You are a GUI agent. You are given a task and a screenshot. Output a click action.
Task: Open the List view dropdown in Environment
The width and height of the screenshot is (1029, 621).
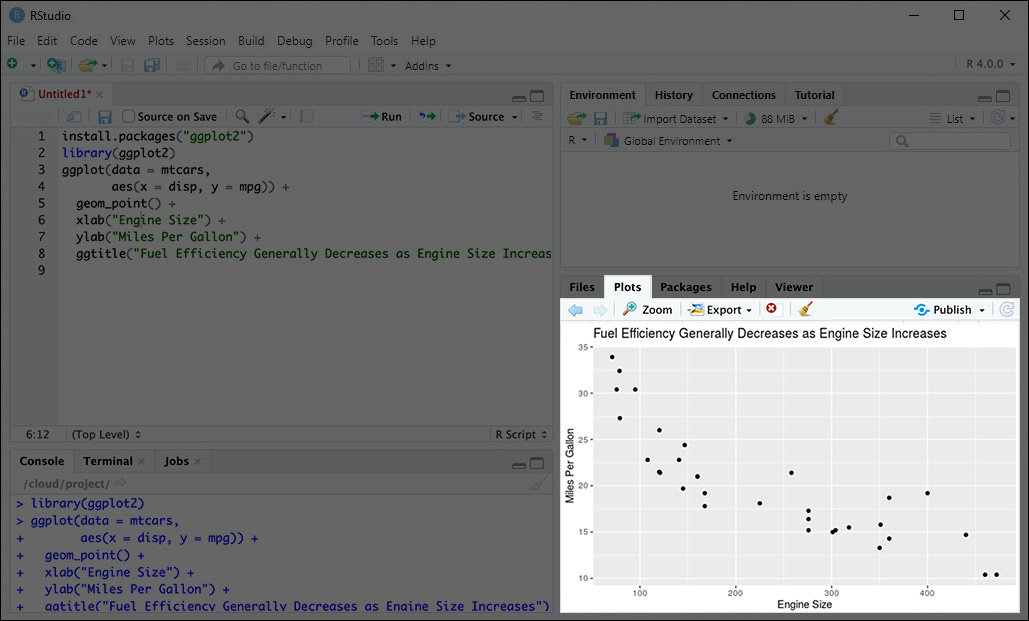pos(973,119)
